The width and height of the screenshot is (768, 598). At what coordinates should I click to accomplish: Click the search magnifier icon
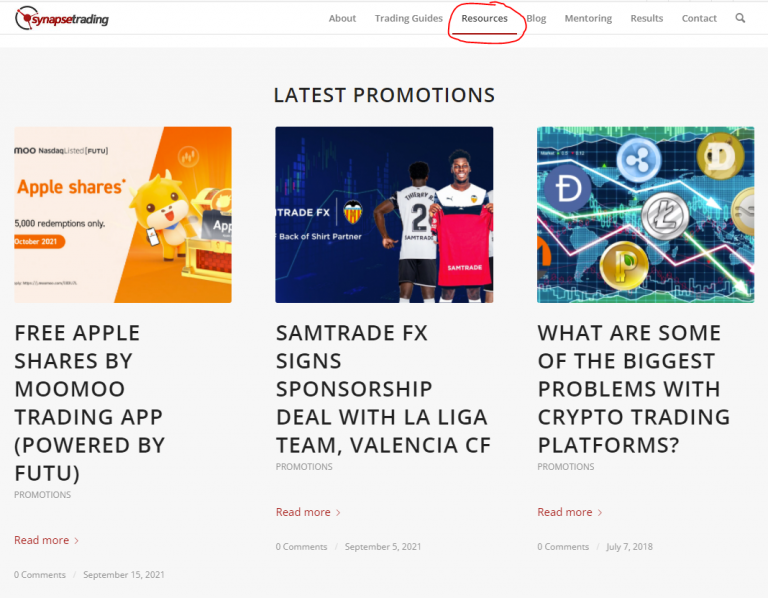(x=740, y=18)
